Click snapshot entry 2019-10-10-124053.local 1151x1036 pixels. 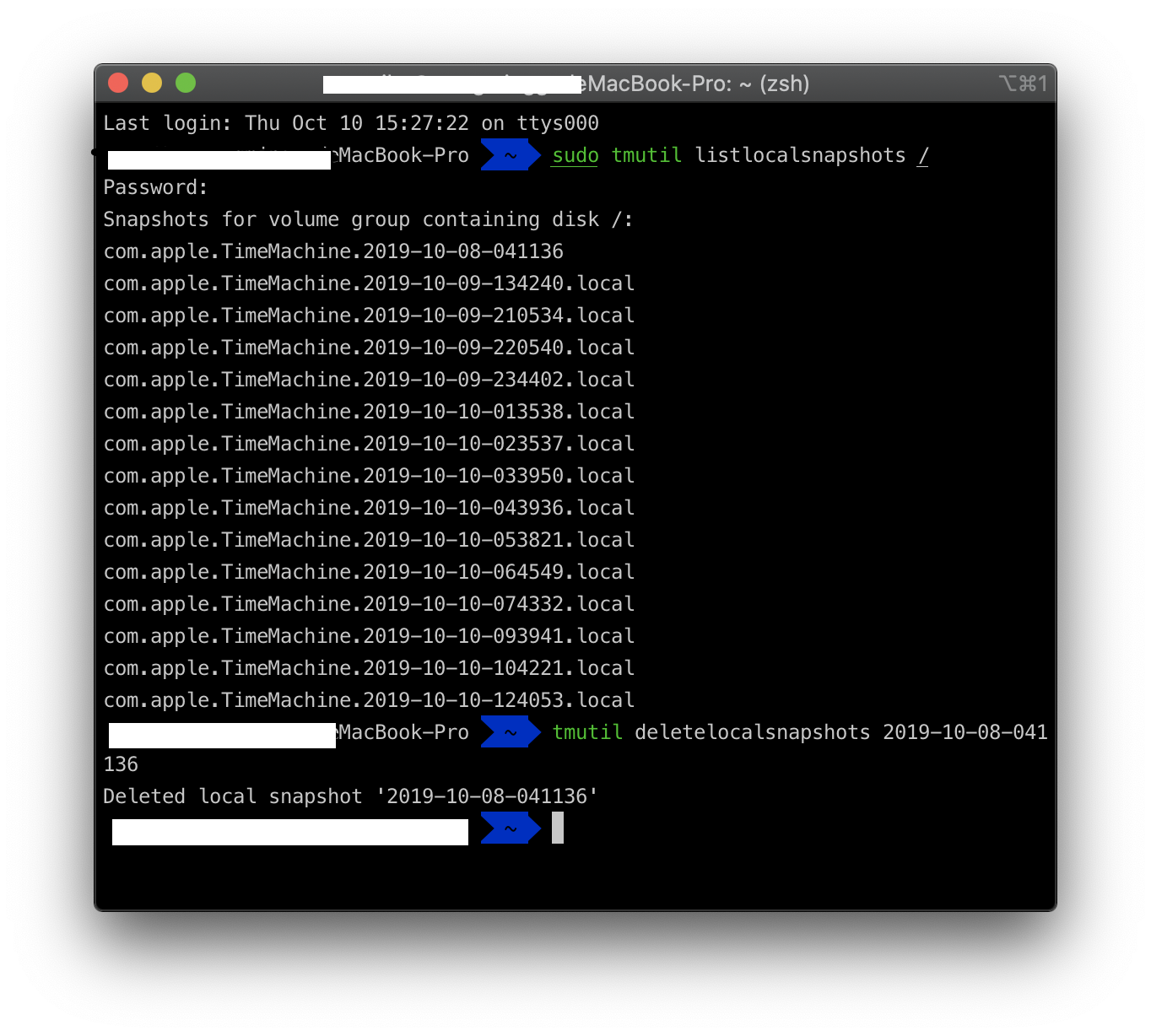tap(369, 700)
